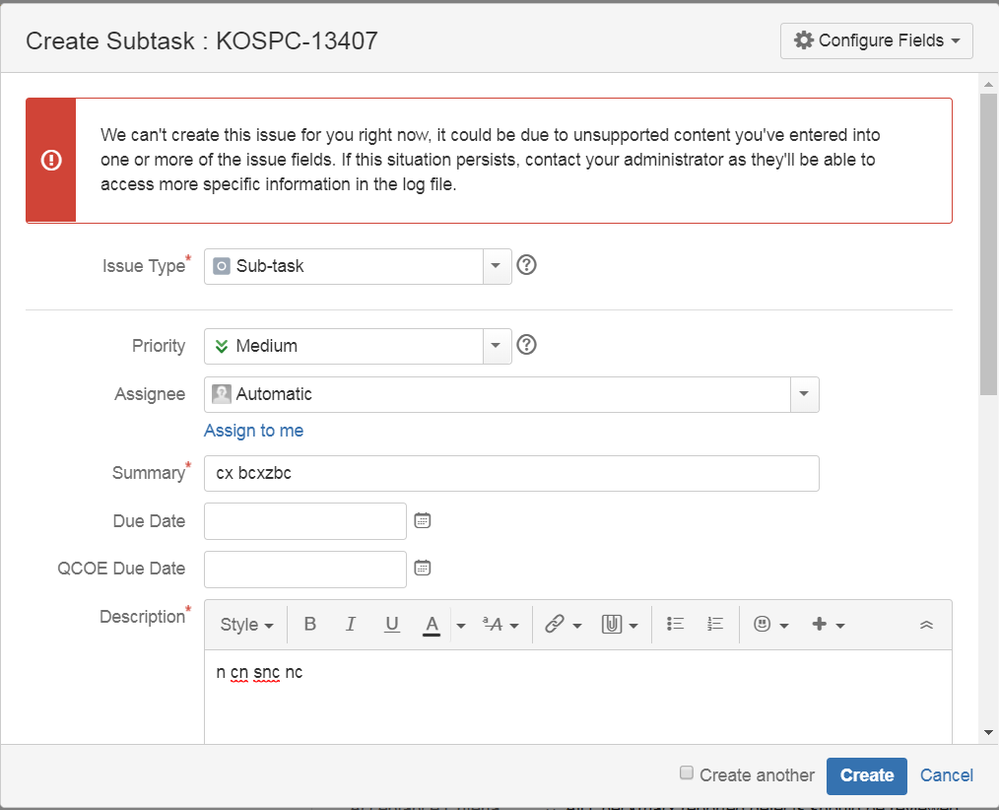Click the Assign to me link
Viewport: 999px width, 810px height.
tap(254, 431)
